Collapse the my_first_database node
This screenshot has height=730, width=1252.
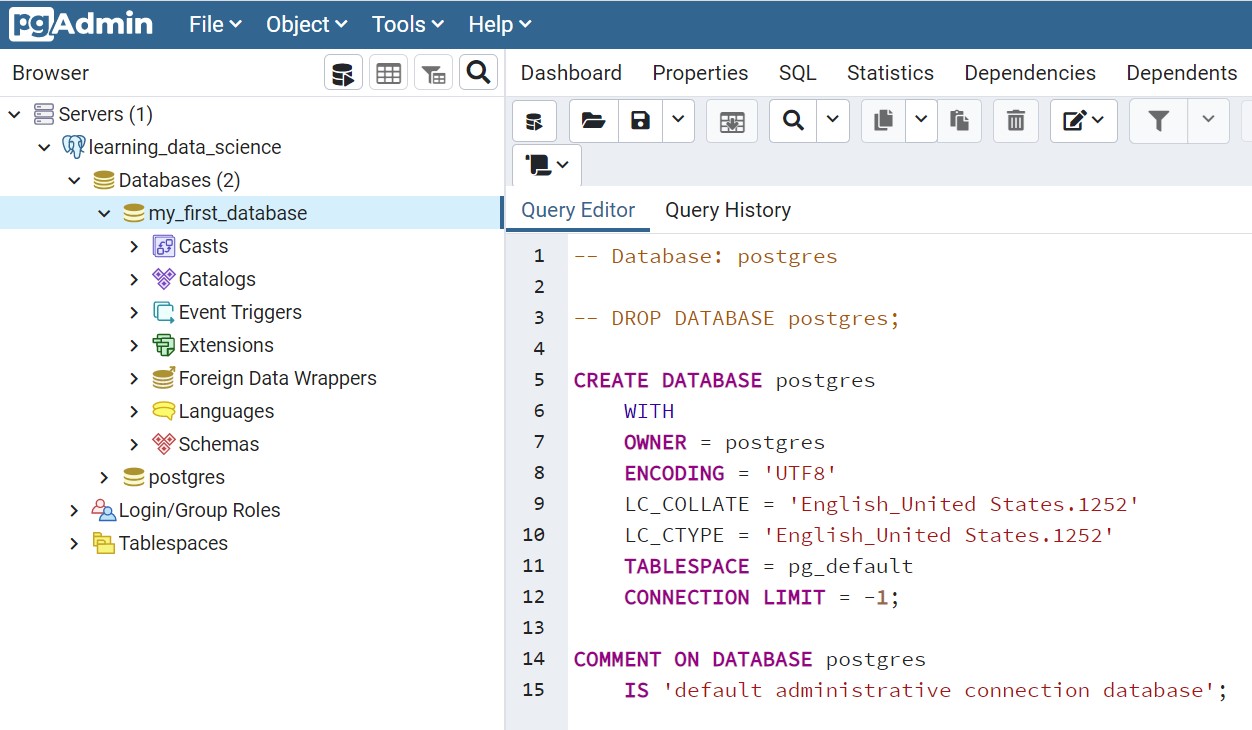[104, 213]
